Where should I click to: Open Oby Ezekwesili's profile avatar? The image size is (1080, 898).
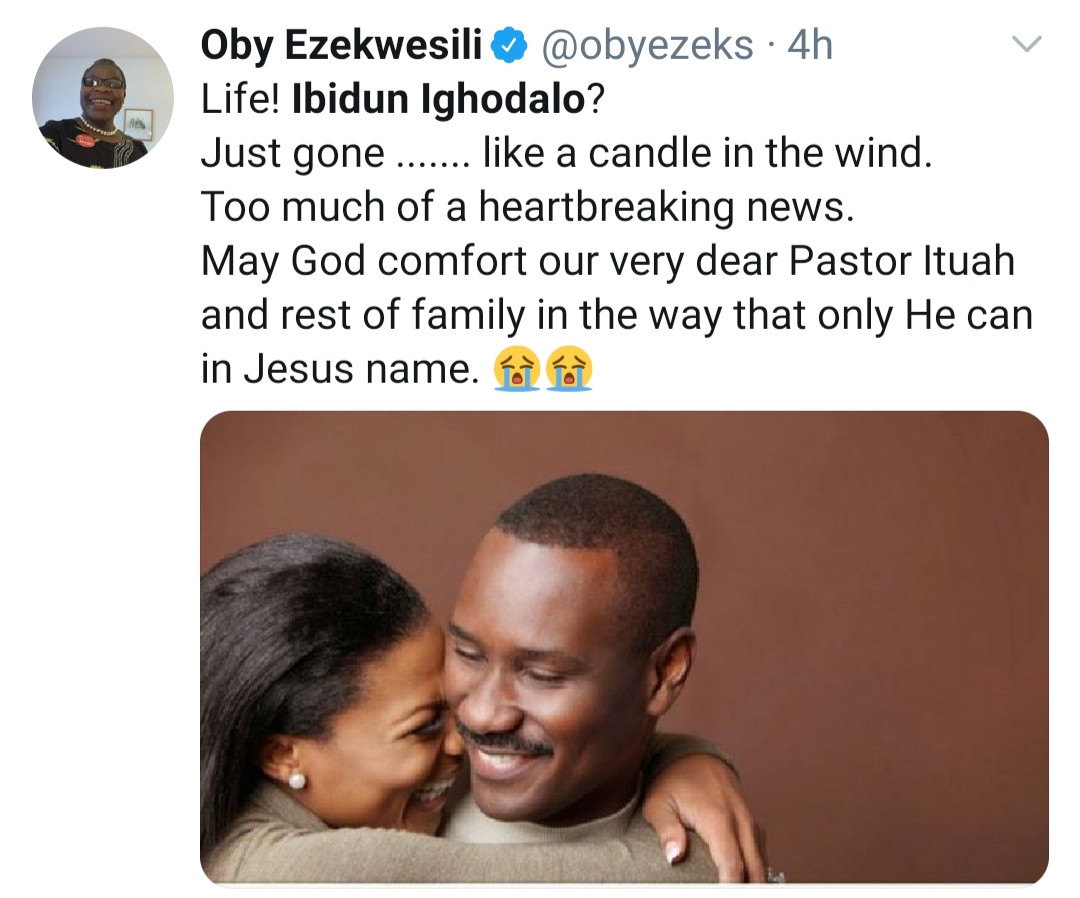(103, 97)
